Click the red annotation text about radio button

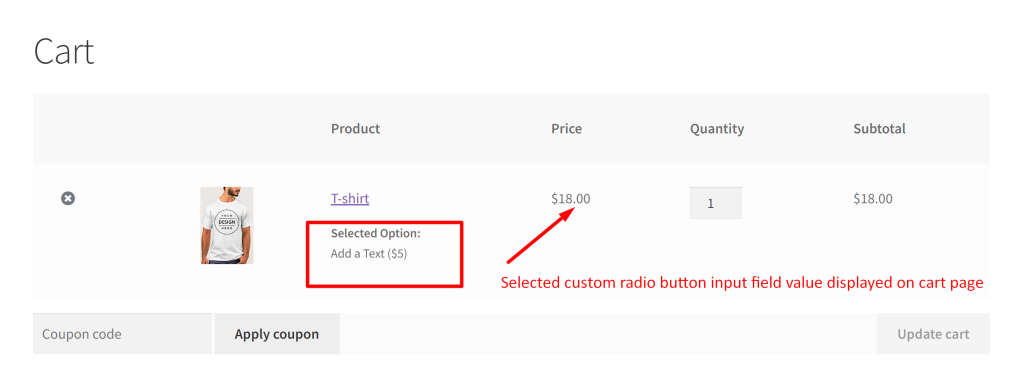[x=742, y=283]
